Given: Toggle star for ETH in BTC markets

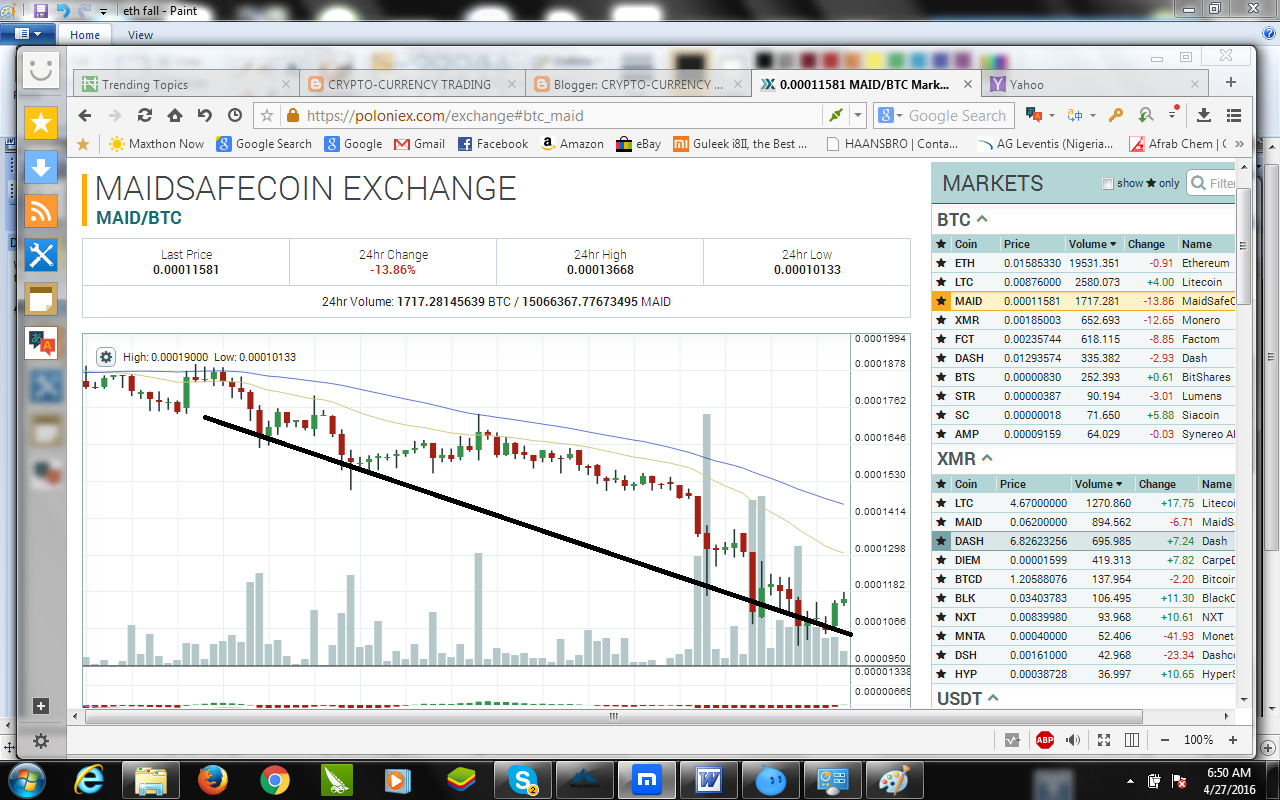Looking at the screenshot, I should click(x=941, y=263).
